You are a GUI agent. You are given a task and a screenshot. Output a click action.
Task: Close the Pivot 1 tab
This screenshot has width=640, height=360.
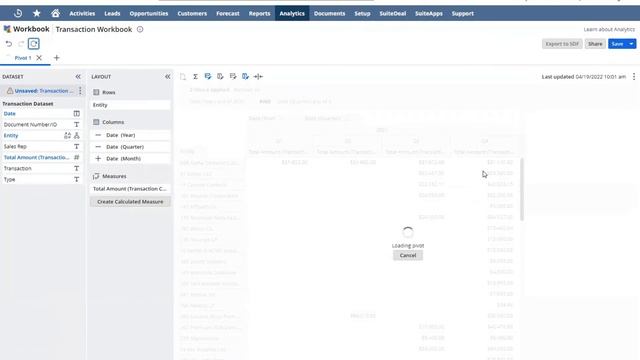click(x=39, y=58)
